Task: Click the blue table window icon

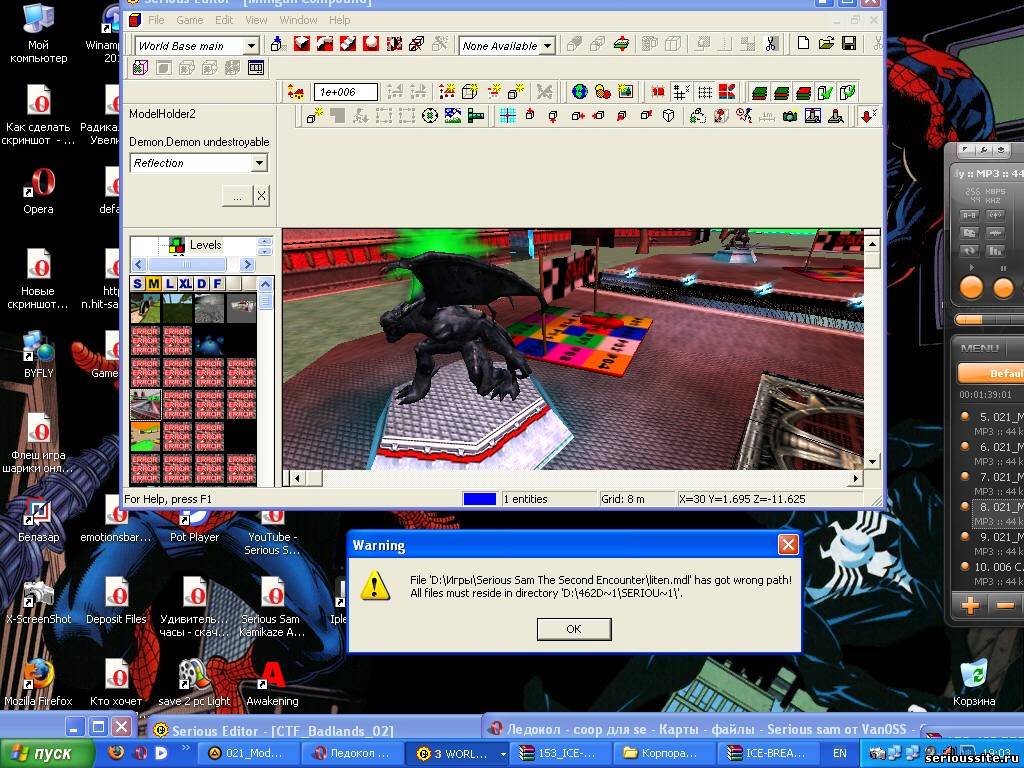Action: [x=256, y=67]
